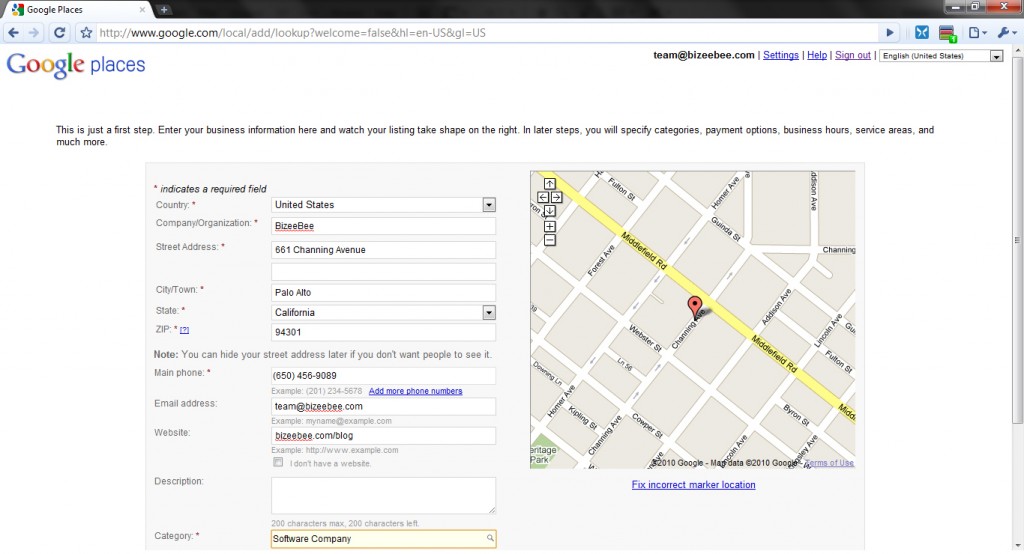Click the team@bizeebee.com account text
The width and height of the screenshot is (1024, 554).
click(x=704, y=56)
